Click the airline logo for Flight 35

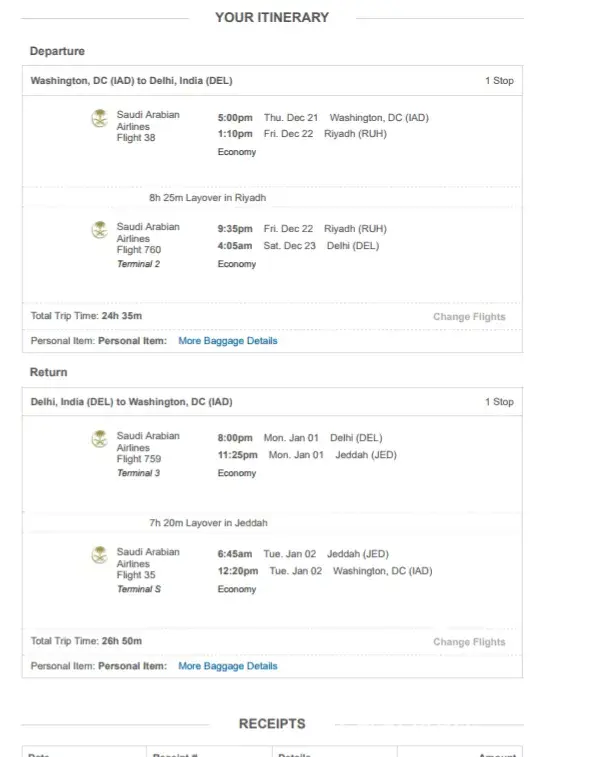(x=100, y=556)
